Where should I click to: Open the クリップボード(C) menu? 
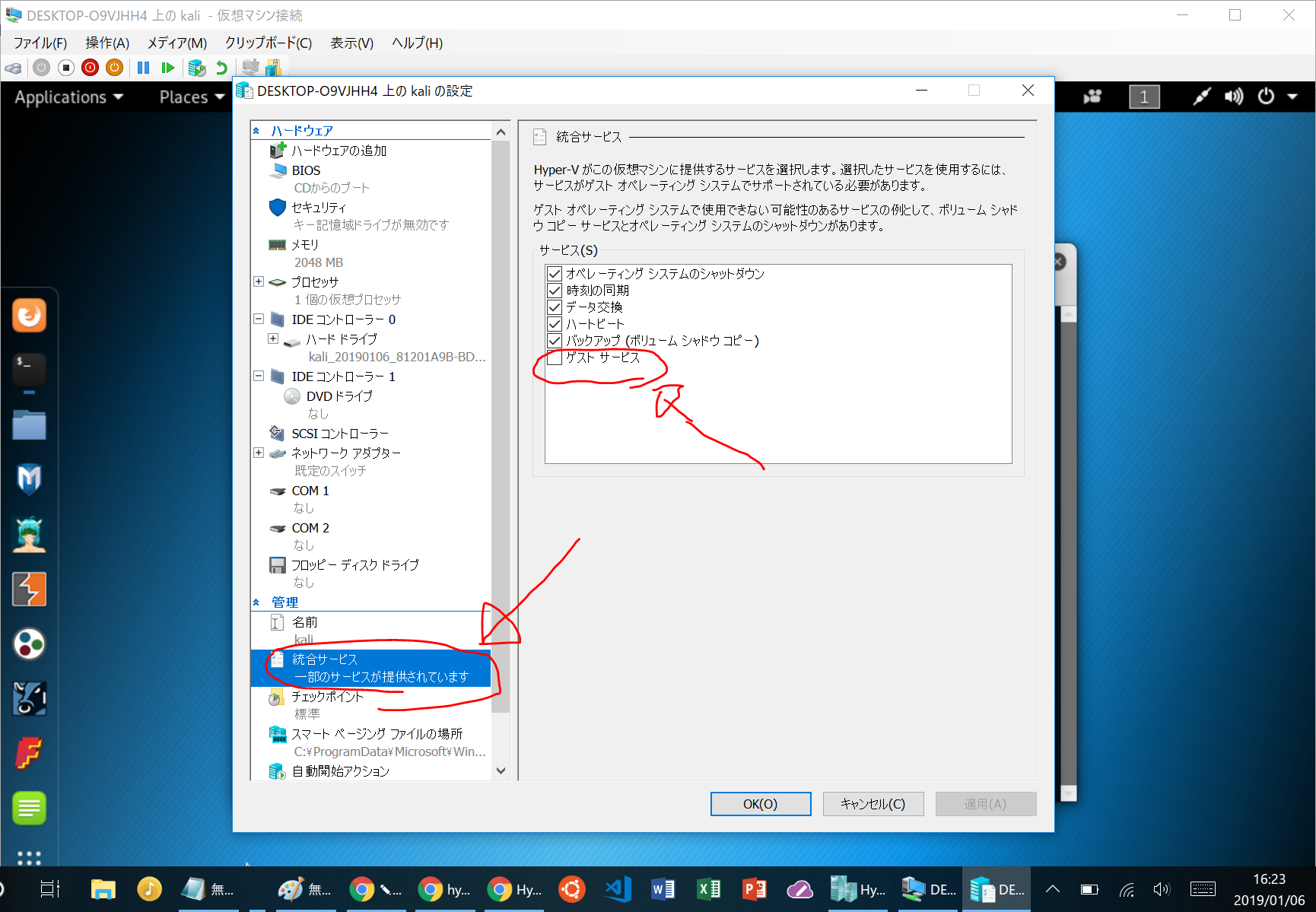[268, 43]
